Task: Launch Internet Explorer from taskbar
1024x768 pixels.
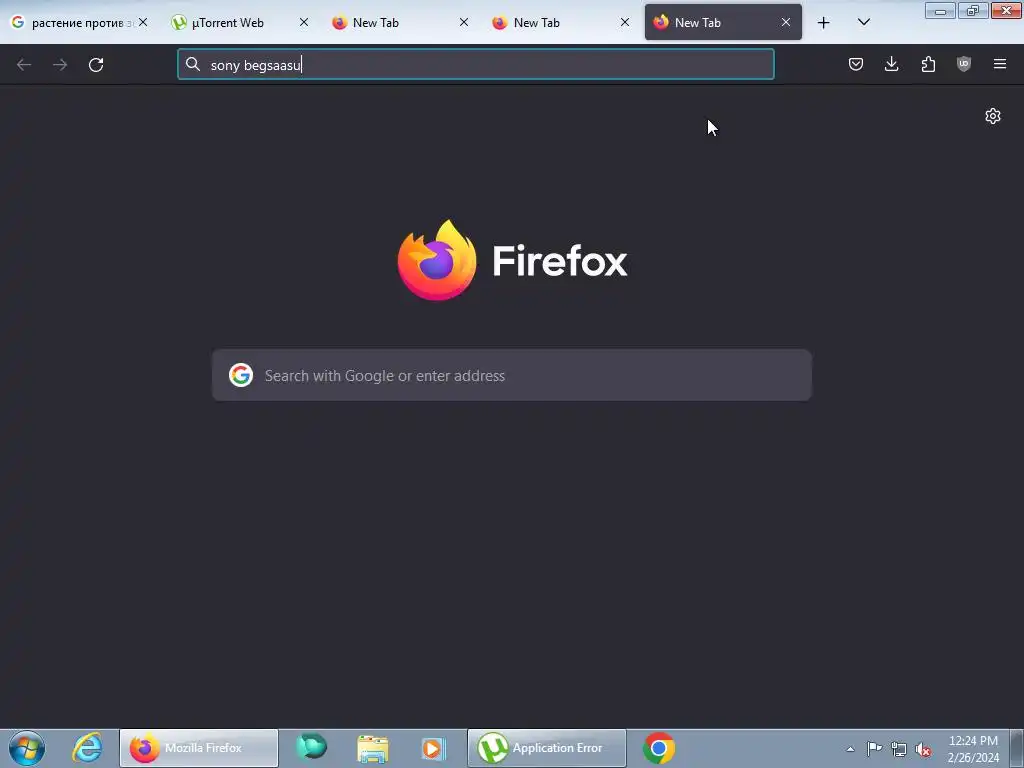Action: [87, 748]
